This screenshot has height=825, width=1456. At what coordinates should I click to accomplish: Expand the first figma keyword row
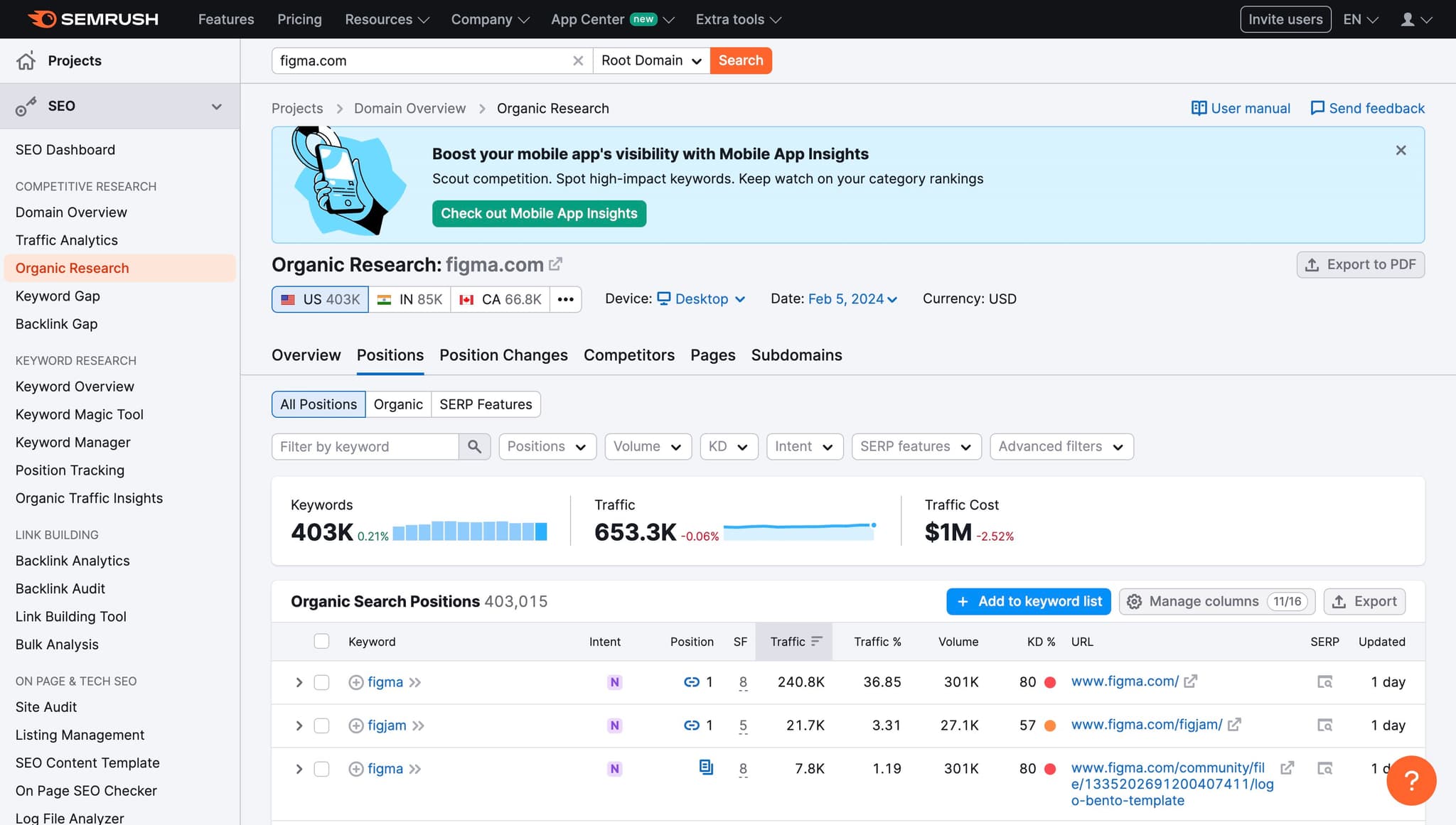(299, 681)
